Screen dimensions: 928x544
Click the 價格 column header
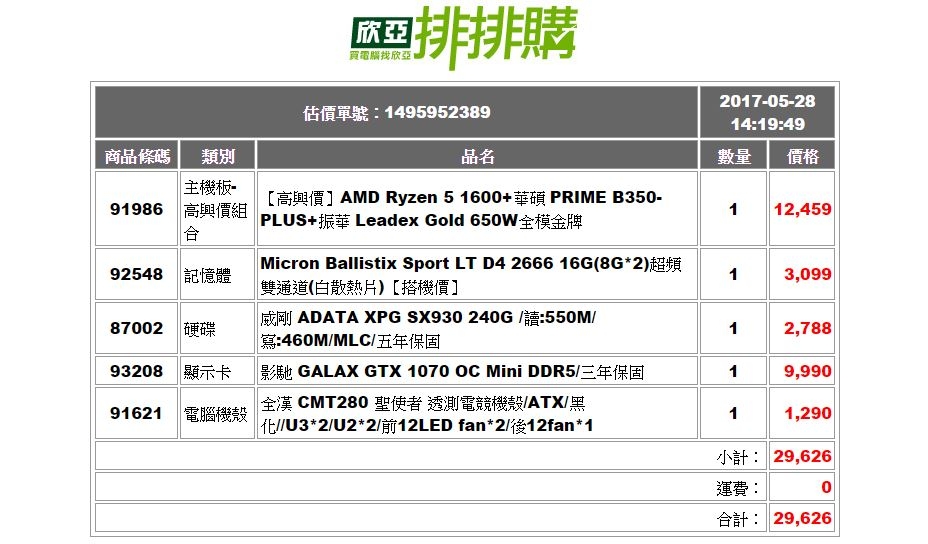tap(802, 156)
